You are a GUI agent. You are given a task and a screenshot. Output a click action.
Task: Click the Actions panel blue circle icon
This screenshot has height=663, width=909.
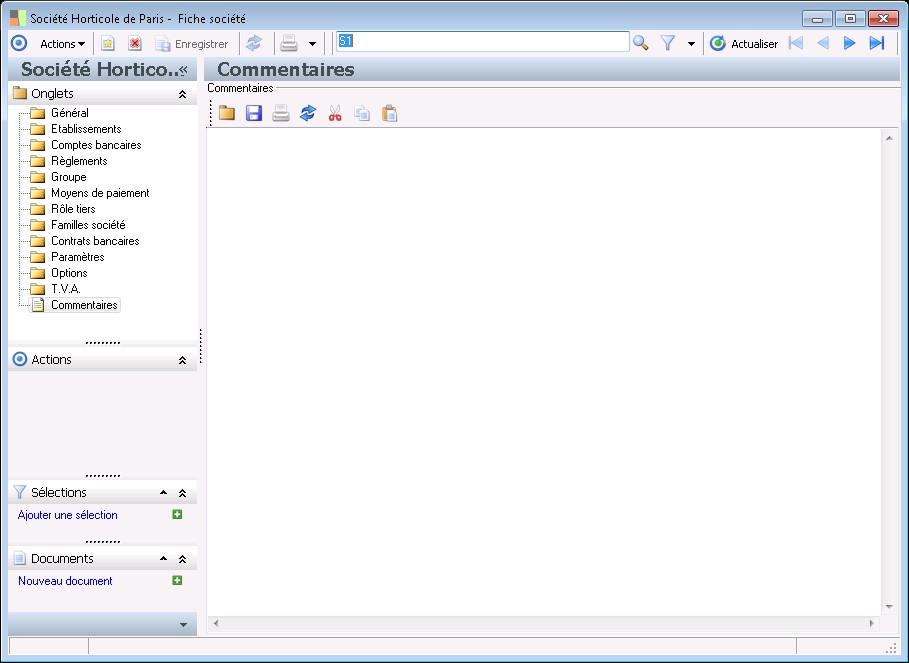coord(20,359)
